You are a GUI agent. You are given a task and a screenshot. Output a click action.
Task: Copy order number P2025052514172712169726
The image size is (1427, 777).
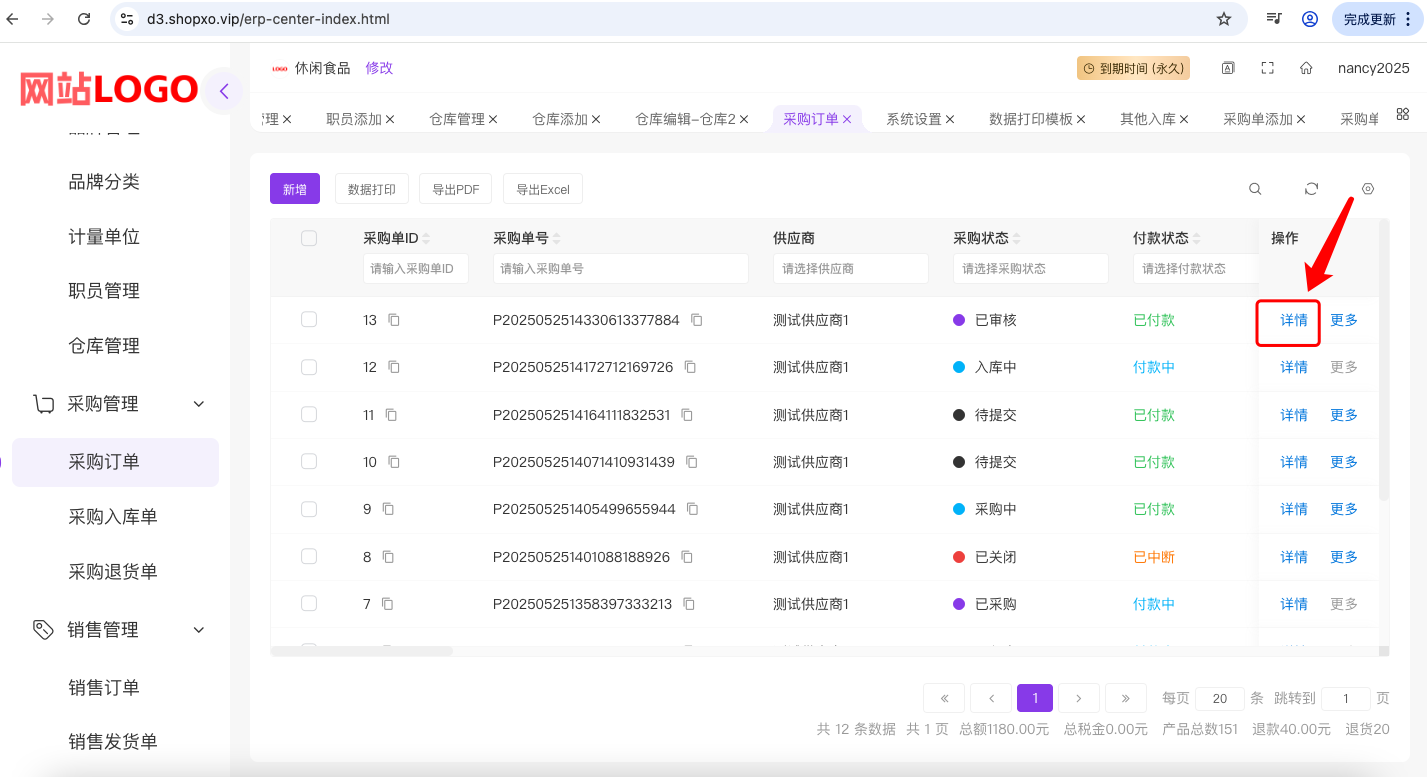[x=690, y=367]
